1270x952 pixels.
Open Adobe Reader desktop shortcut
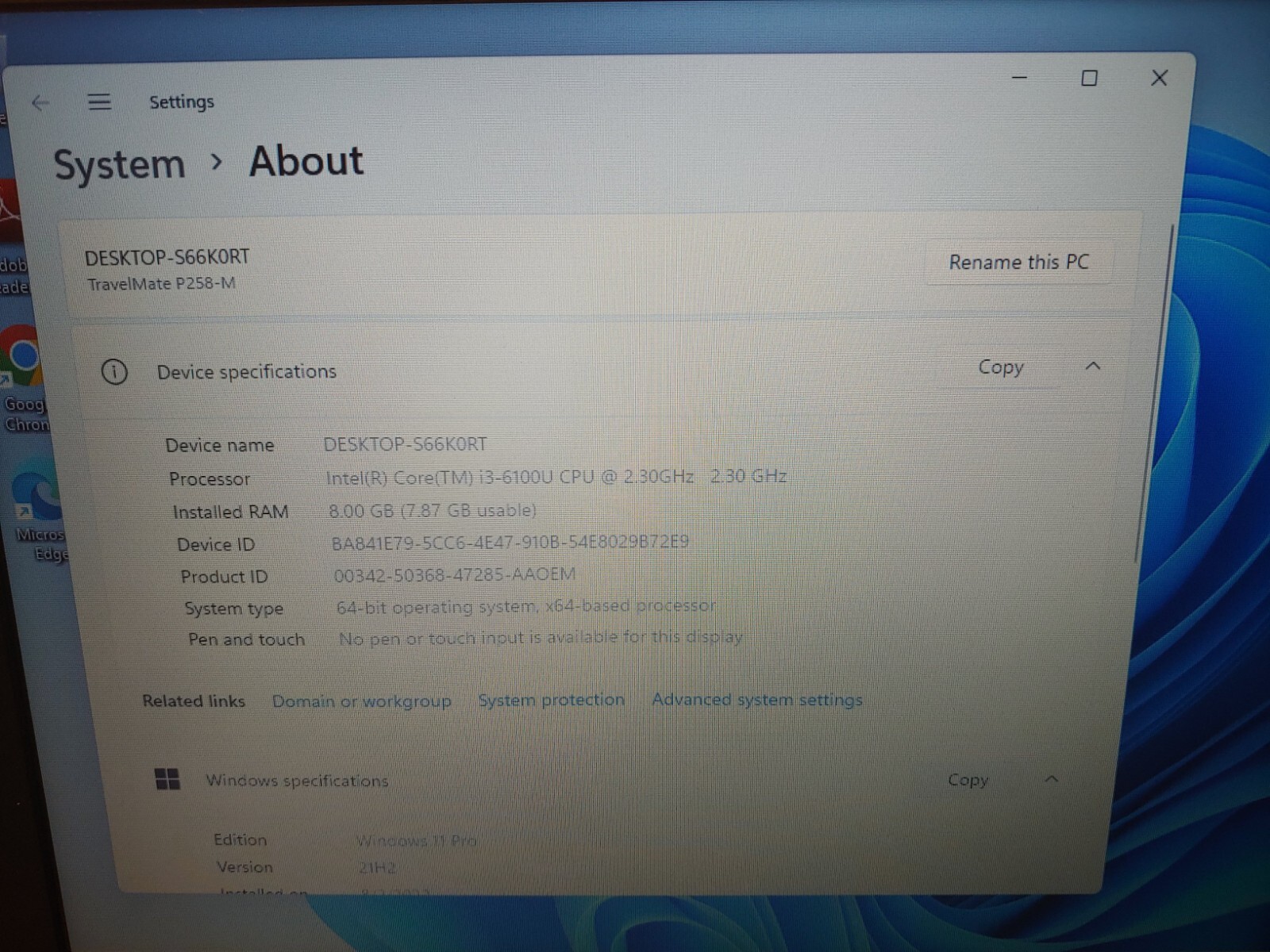pyautogui.click(x=12, y=238)
